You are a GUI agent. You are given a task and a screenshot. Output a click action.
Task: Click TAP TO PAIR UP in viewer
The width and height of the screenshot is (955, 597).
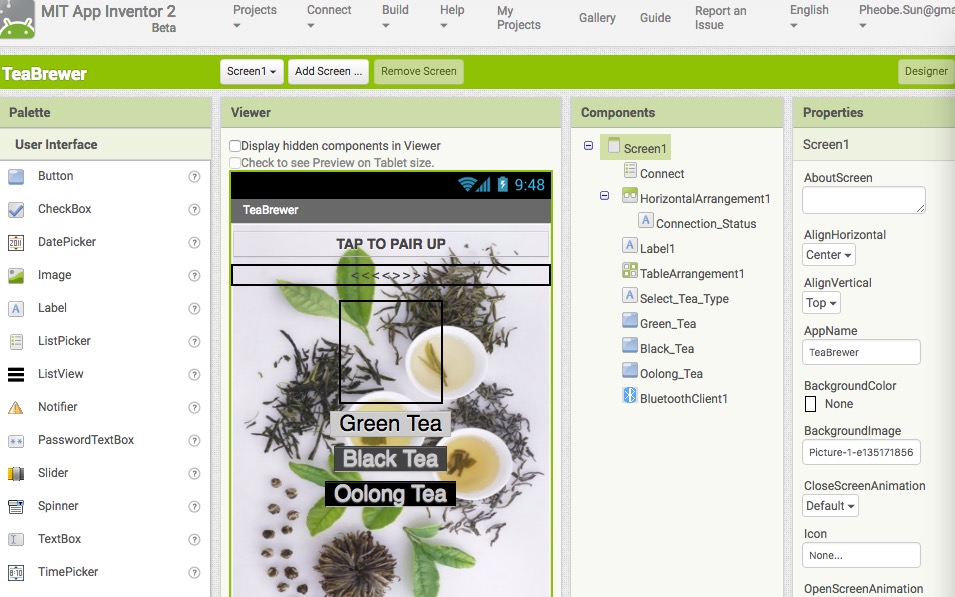(x=391, y=244)
